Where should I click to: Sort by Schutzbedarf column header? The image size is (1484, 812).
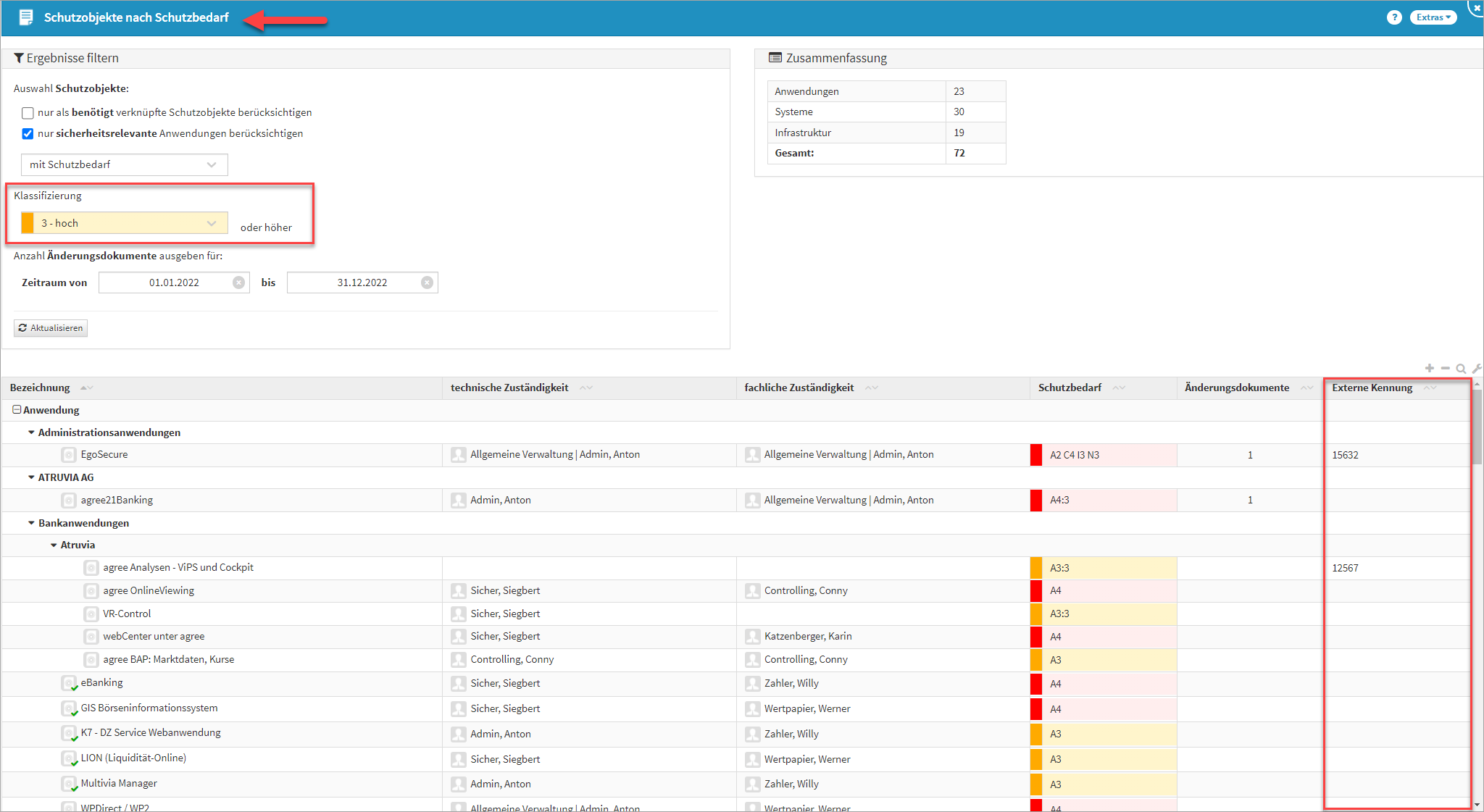(x=1070, y=388)
